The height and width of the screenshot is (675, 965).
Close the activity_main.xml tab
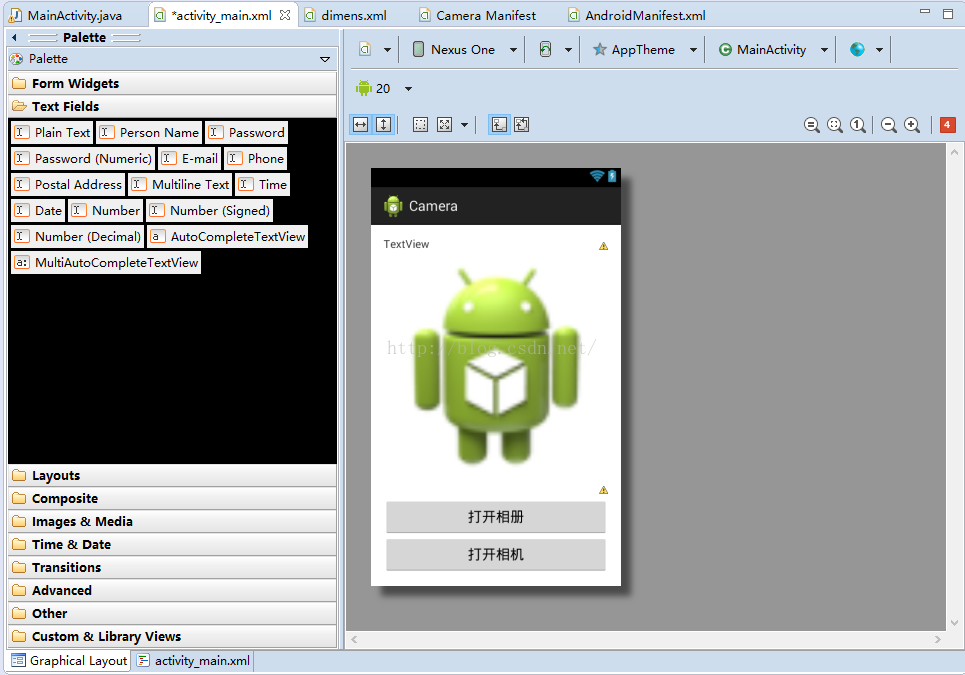point(285,15)
